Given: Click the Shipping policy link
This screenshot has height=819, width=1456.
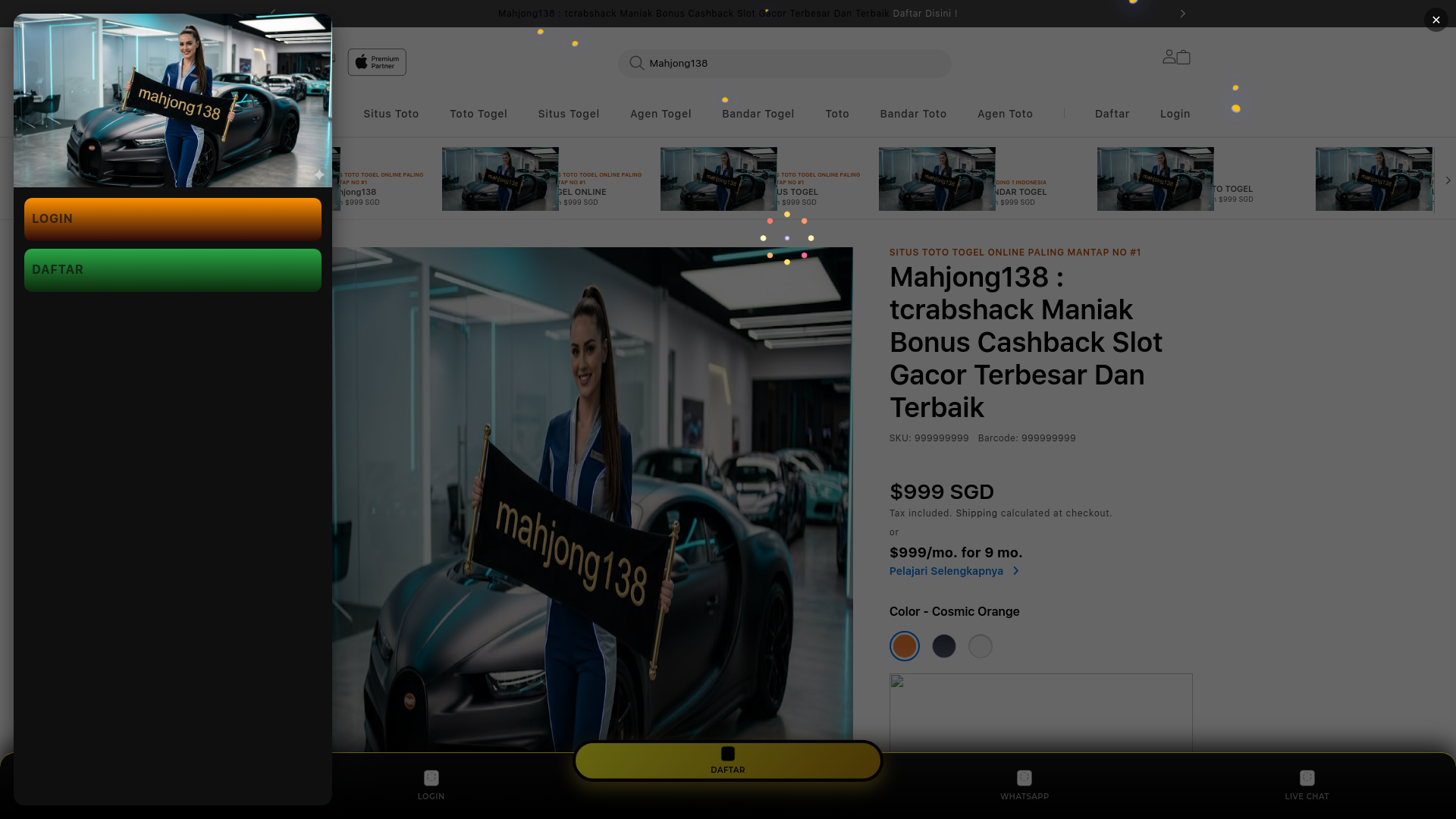Looking at the screenshot, I should (x=977, y=513).
